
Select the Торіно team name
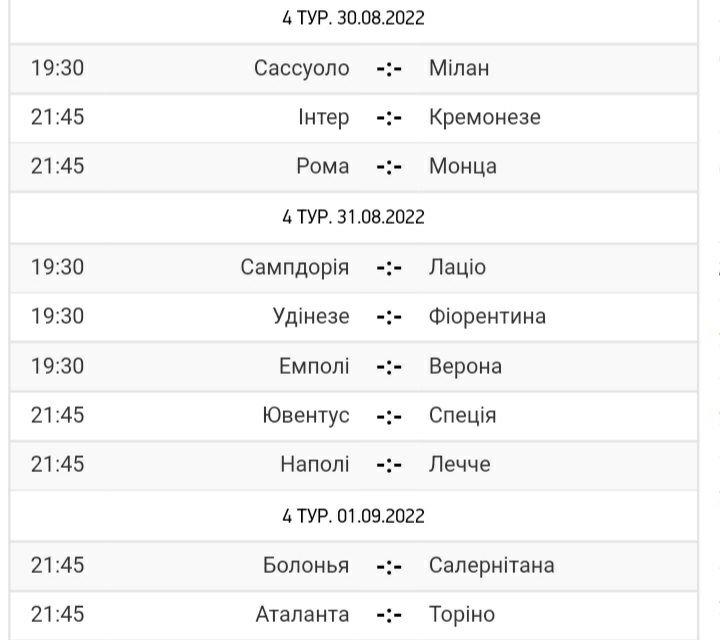pyautogui.click(x=461, y=614)
